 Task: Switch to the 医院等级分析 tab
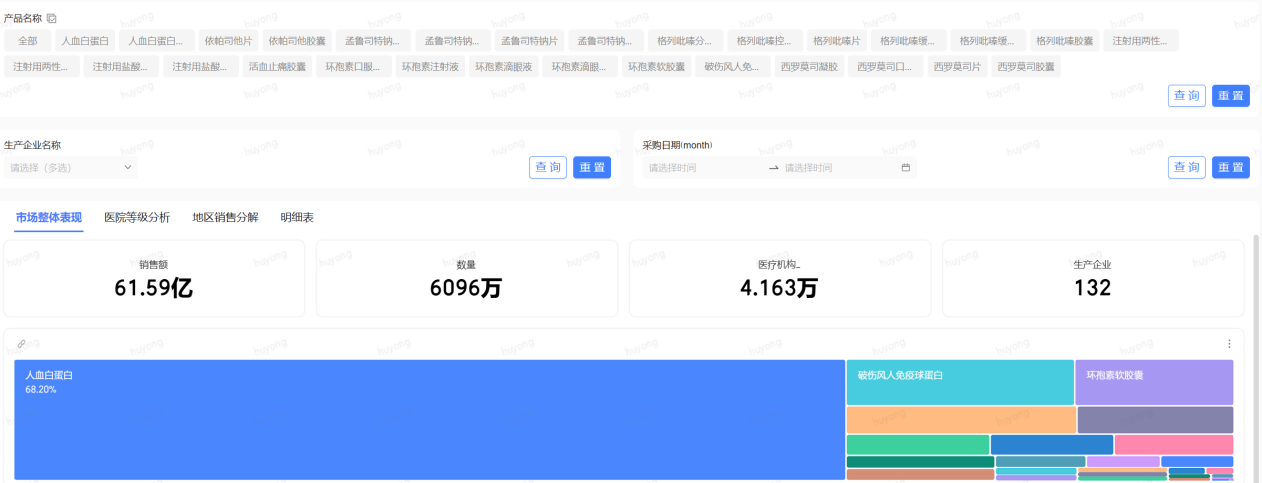[137, 217]
